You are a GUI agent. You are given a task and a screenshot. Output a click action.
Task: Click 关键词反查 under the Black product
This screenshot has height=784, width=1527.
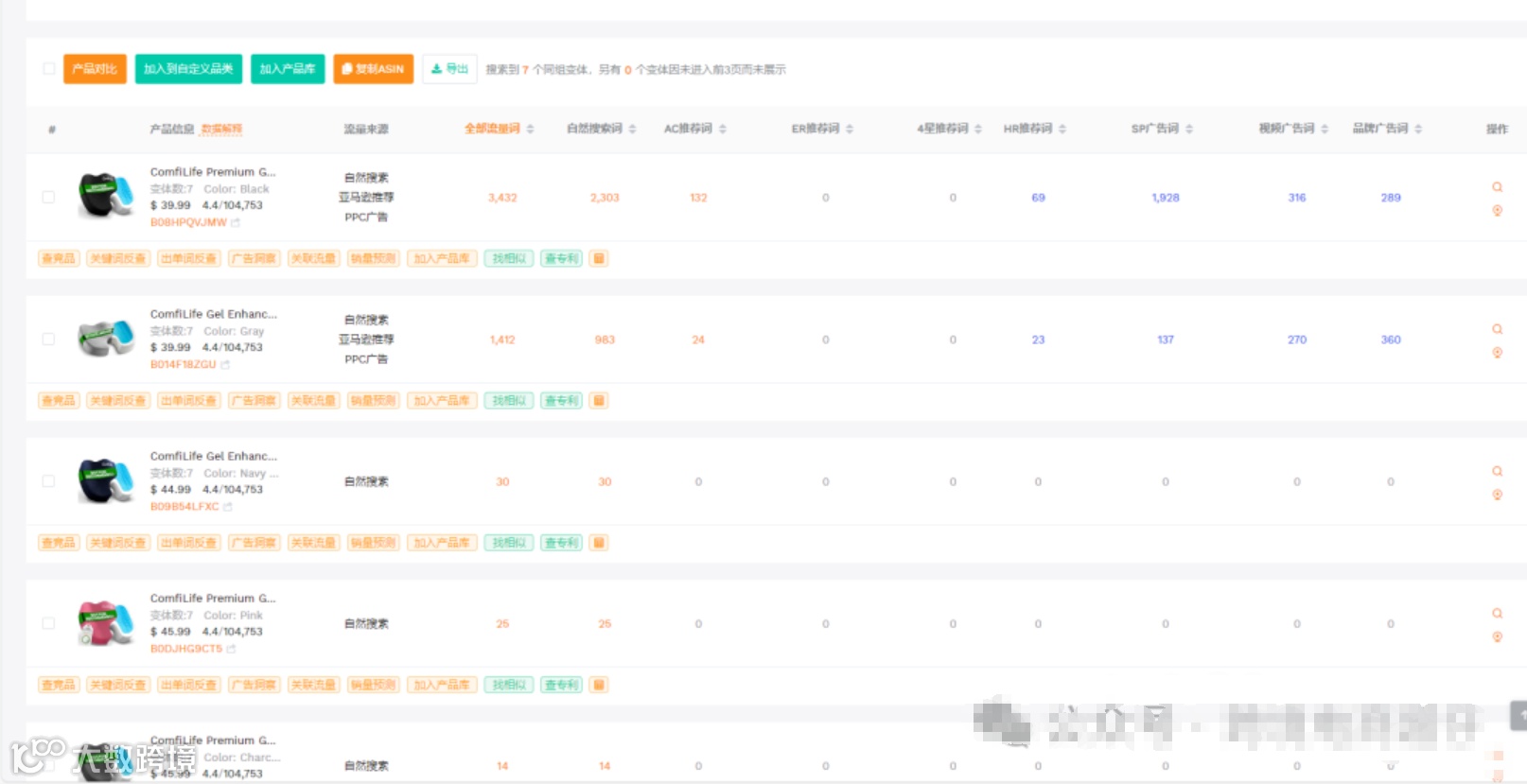pos(118,258)
